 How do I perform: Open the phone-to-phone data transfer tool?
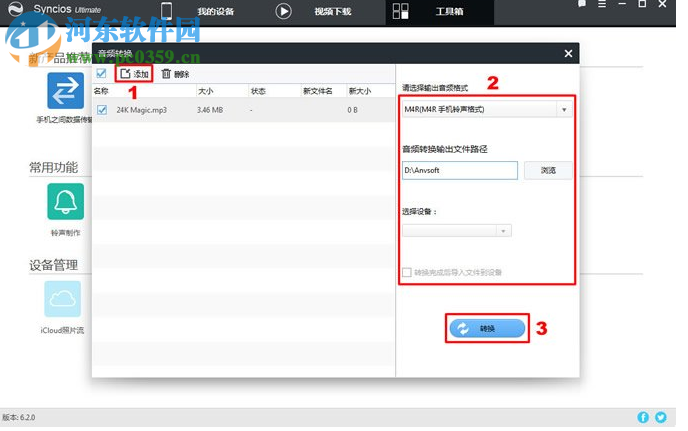(65, 90)
